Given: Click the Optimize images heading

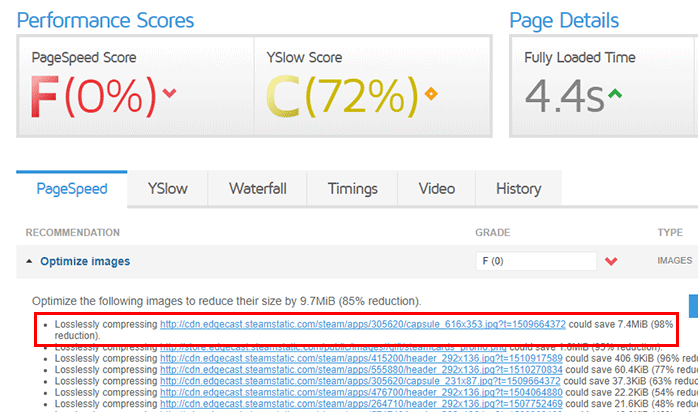Looking at the screenshot, I should click(85, 261).
